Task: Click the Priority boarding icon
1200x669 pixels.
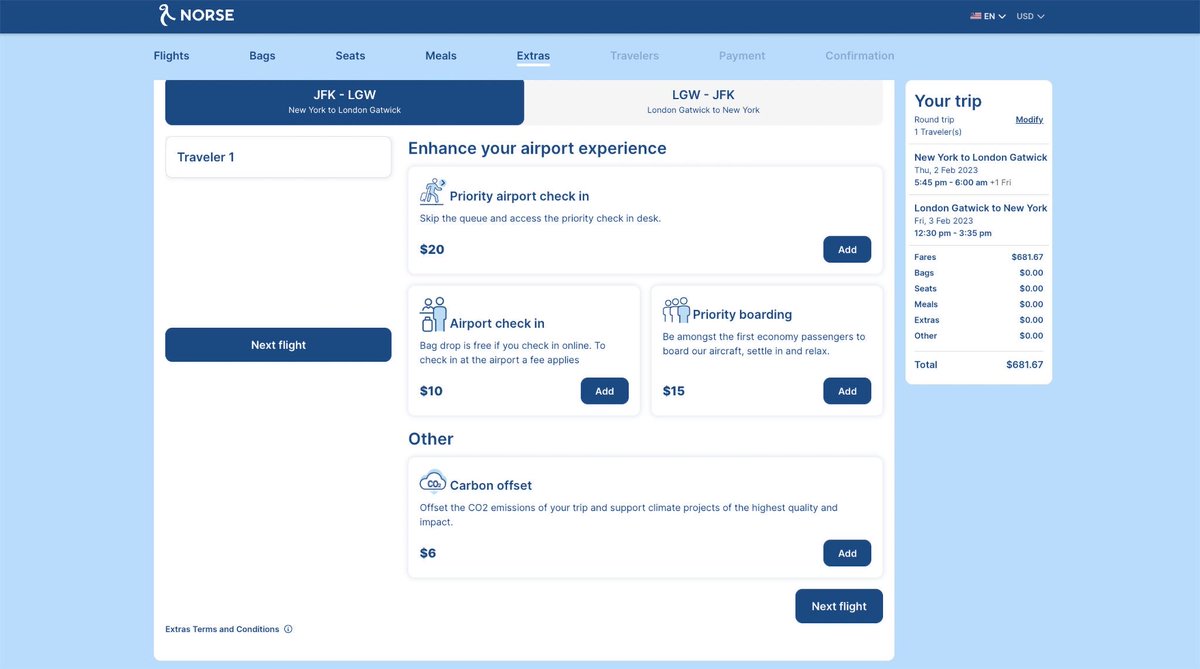Action: [676, 310]
